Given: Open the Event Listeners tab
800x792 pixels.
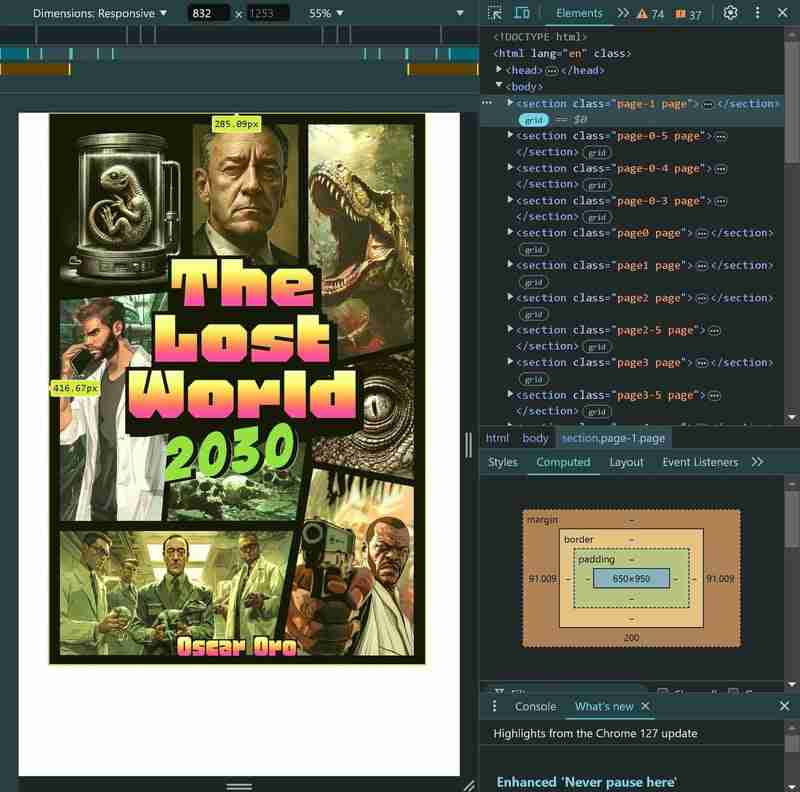Looking at the screenshot, I should (x=700, y=462).
